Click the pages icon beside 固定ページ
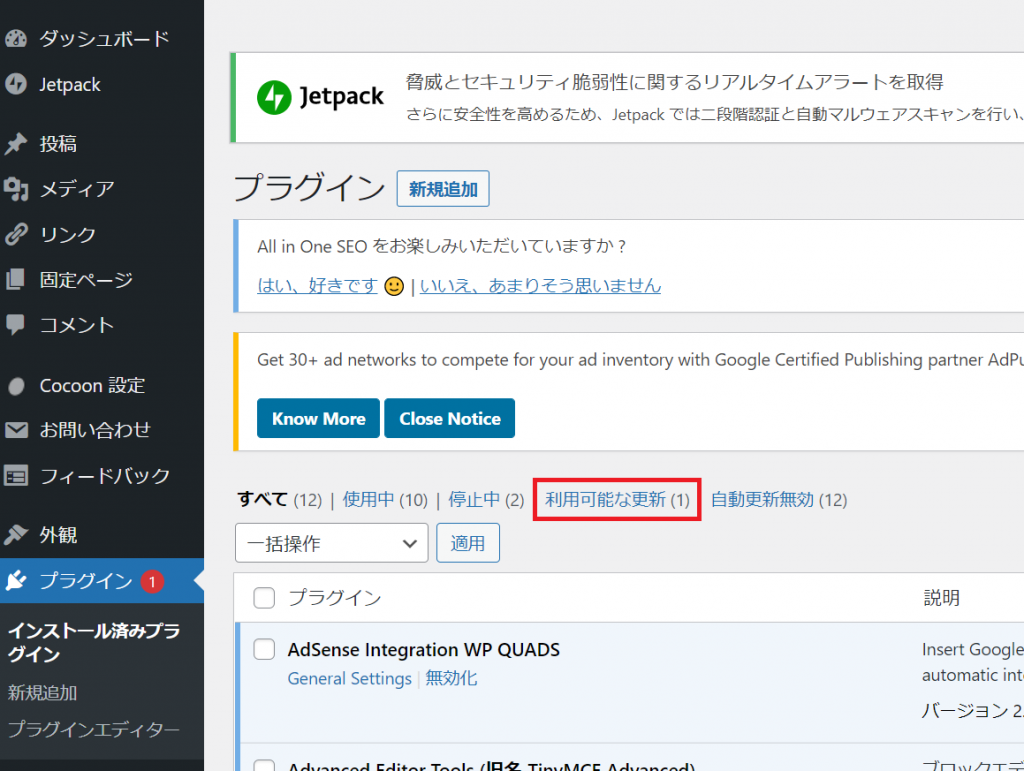The image size is (1024, 771). (16, 279)
